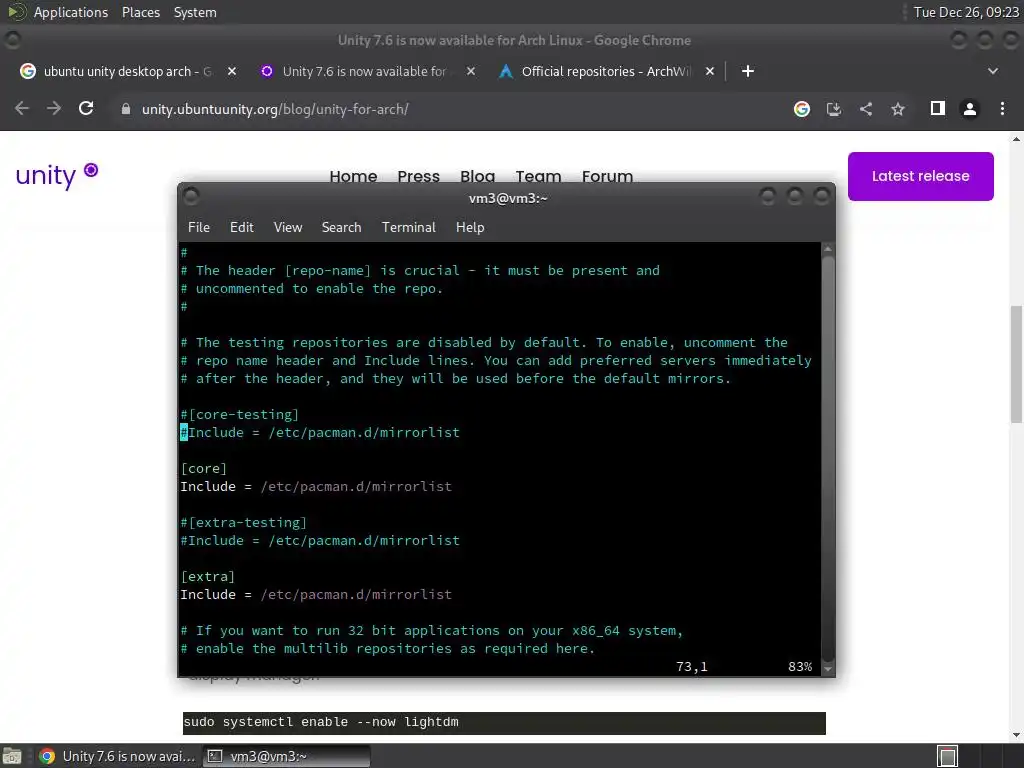Click terminal scrollbar down arrow
Image resolution: width=1024 pixels, height=768 pixels.
click(828, 669)
